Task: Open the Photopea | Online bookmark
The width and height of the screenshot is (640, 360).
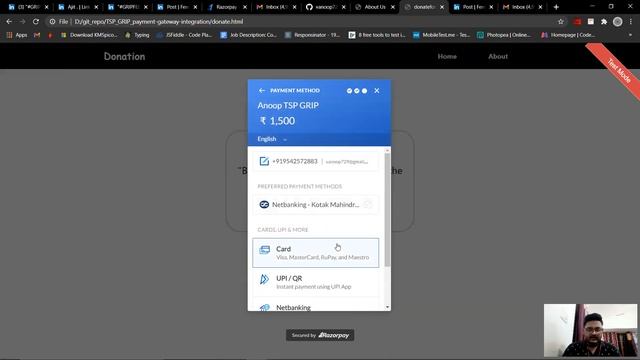Action: pyautogui.click(x=504, y=35)
